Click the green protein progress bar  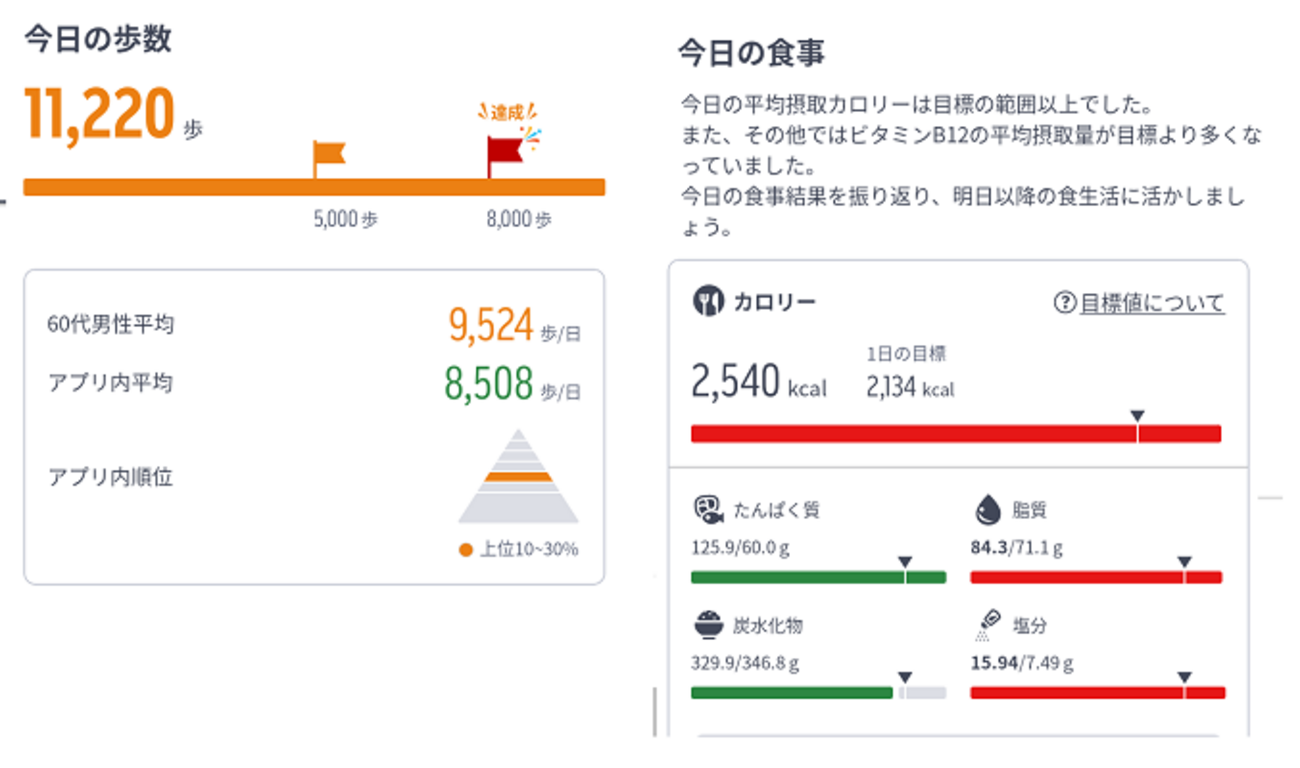point(818,577)
